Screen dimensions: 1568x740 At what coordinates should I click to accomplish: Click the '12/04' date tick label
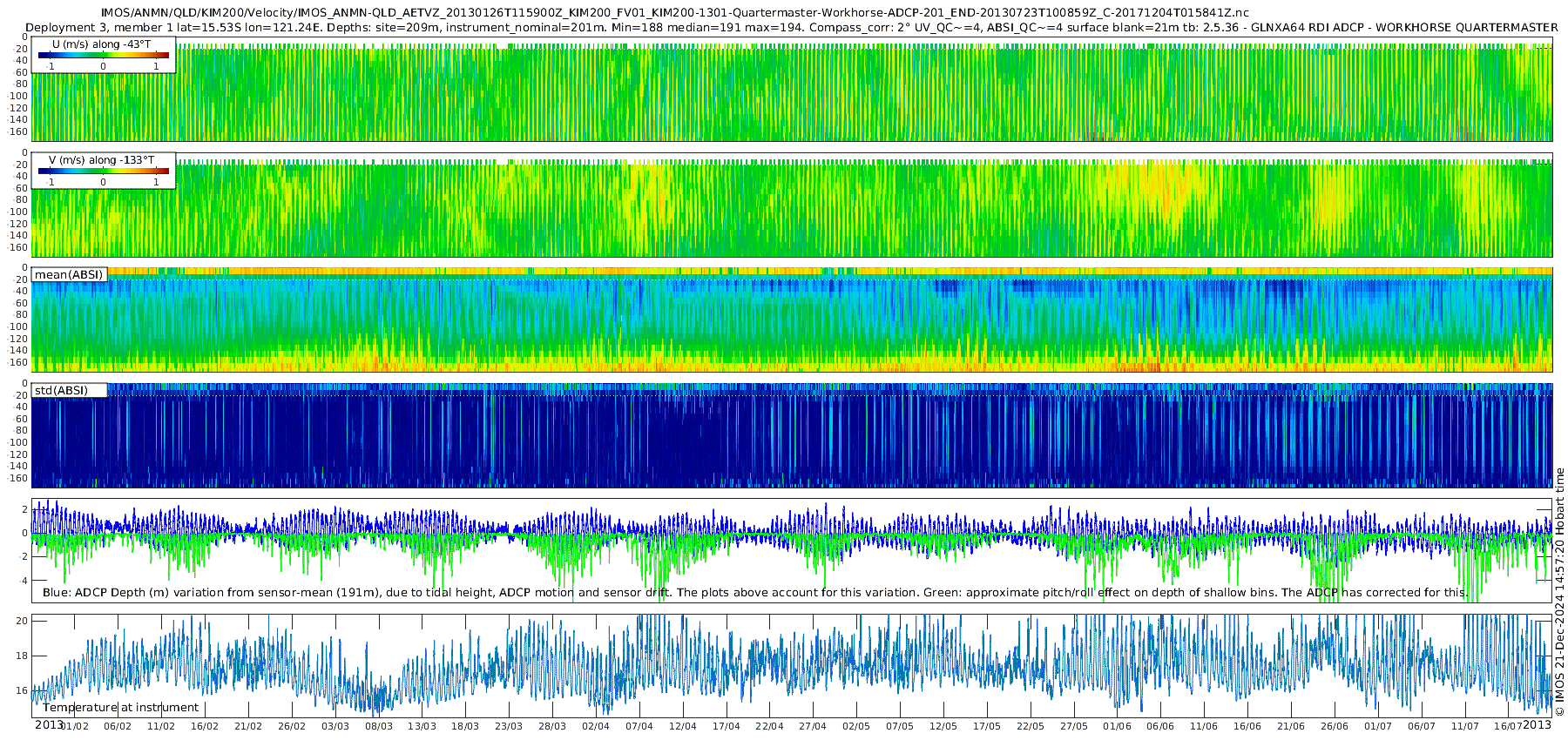pyautogui.click(x=683, y=726)
